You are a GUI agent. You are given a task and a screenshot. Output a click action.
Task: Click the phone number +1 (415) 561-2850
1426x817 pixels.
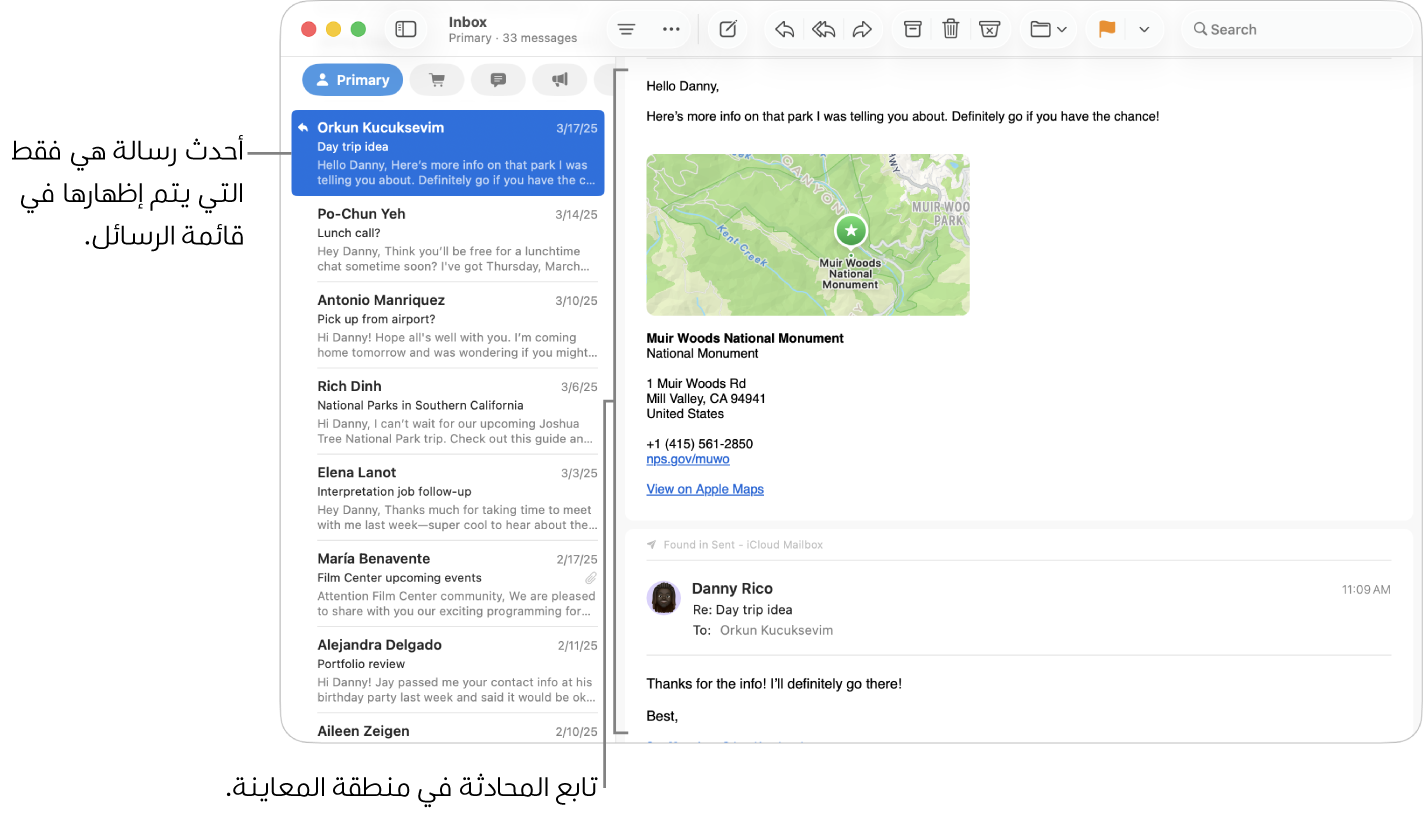[700, 444]
